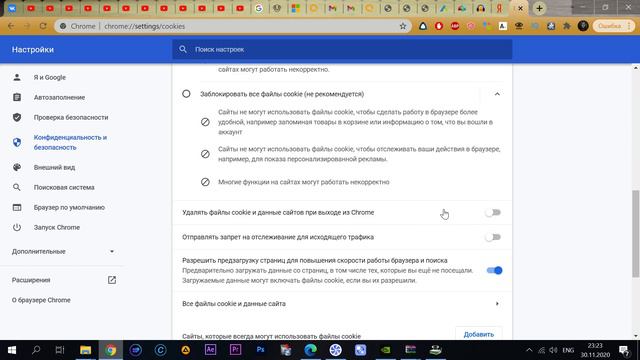
Task: Enable Отправлять запрет на отслеживание toggle
Action: pyautogui.click(x=493, y=237)
